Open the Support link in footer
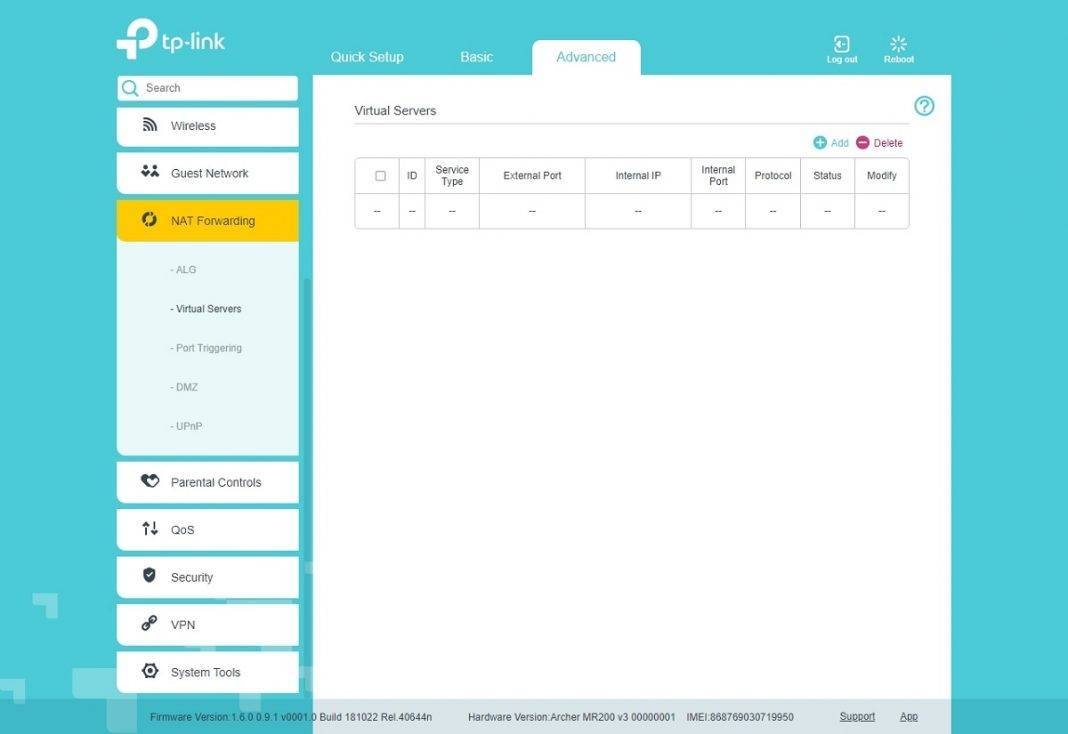Viewport: 1068px width, 734px height. [857, 716]
